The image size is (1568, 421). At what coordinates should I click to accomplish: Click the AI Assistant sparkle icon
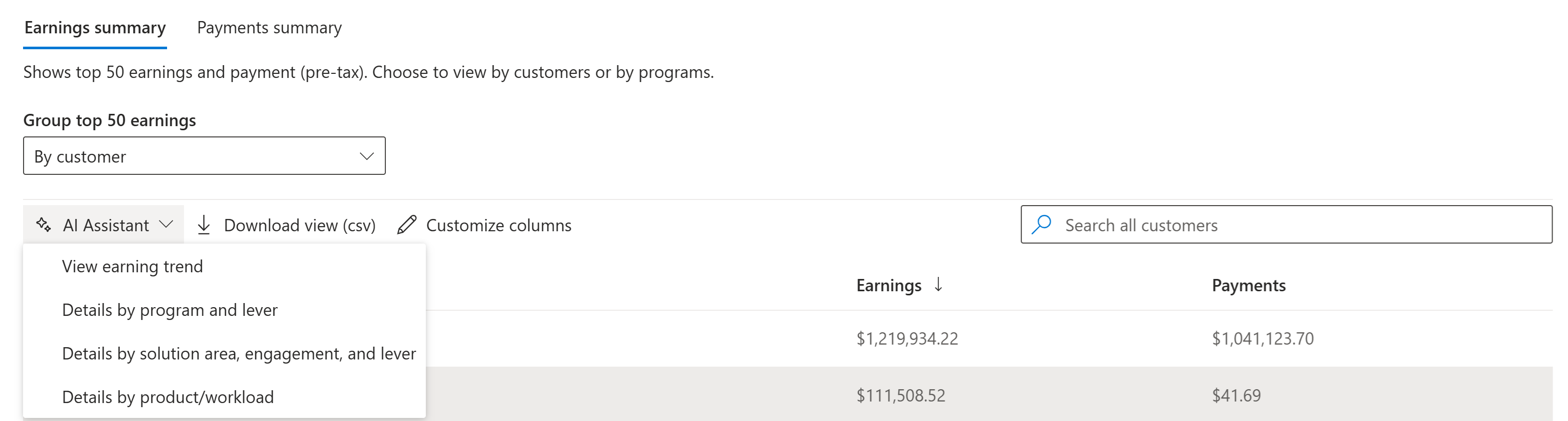point(43,225)
